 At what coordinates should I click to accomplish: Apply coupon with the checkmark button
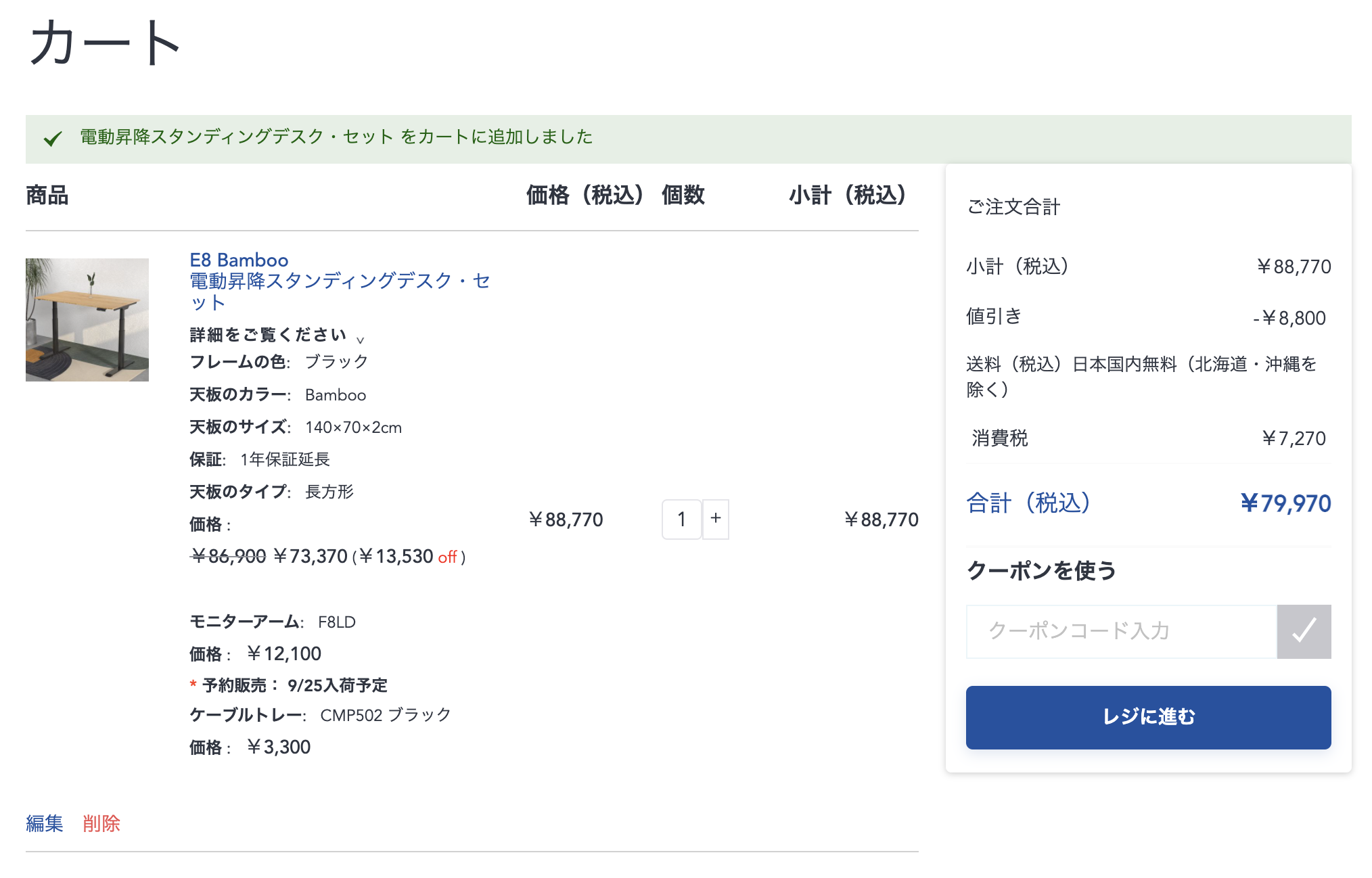click(x=1303, y=631)
